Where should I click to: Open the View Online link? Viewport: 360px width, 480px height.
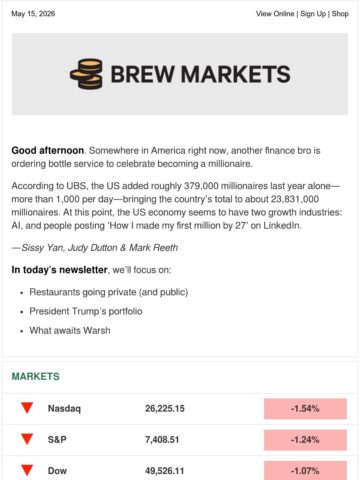275,14
